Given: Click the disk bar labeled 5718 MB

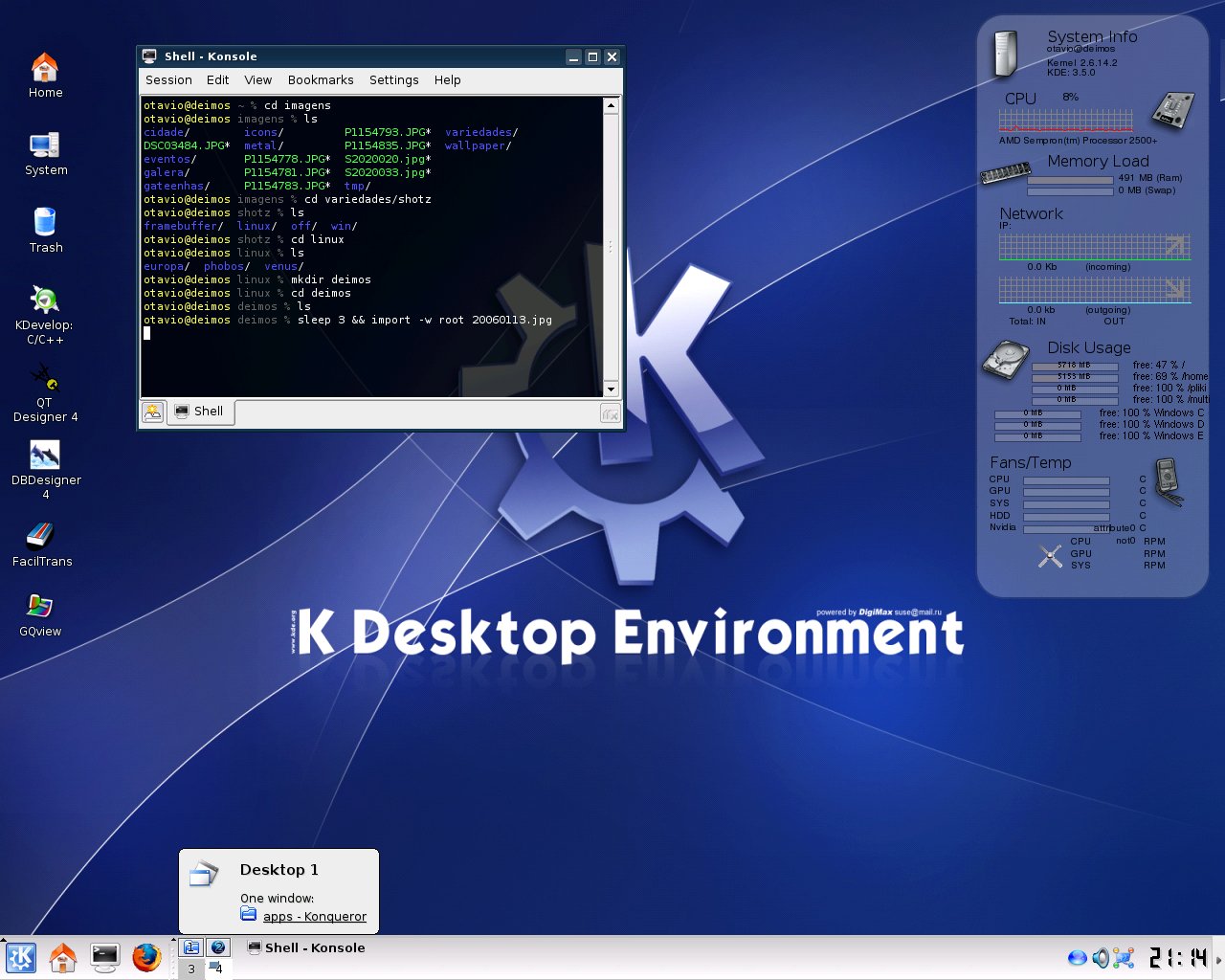Looking at the screenshot, I should (x=1074, y=366).
